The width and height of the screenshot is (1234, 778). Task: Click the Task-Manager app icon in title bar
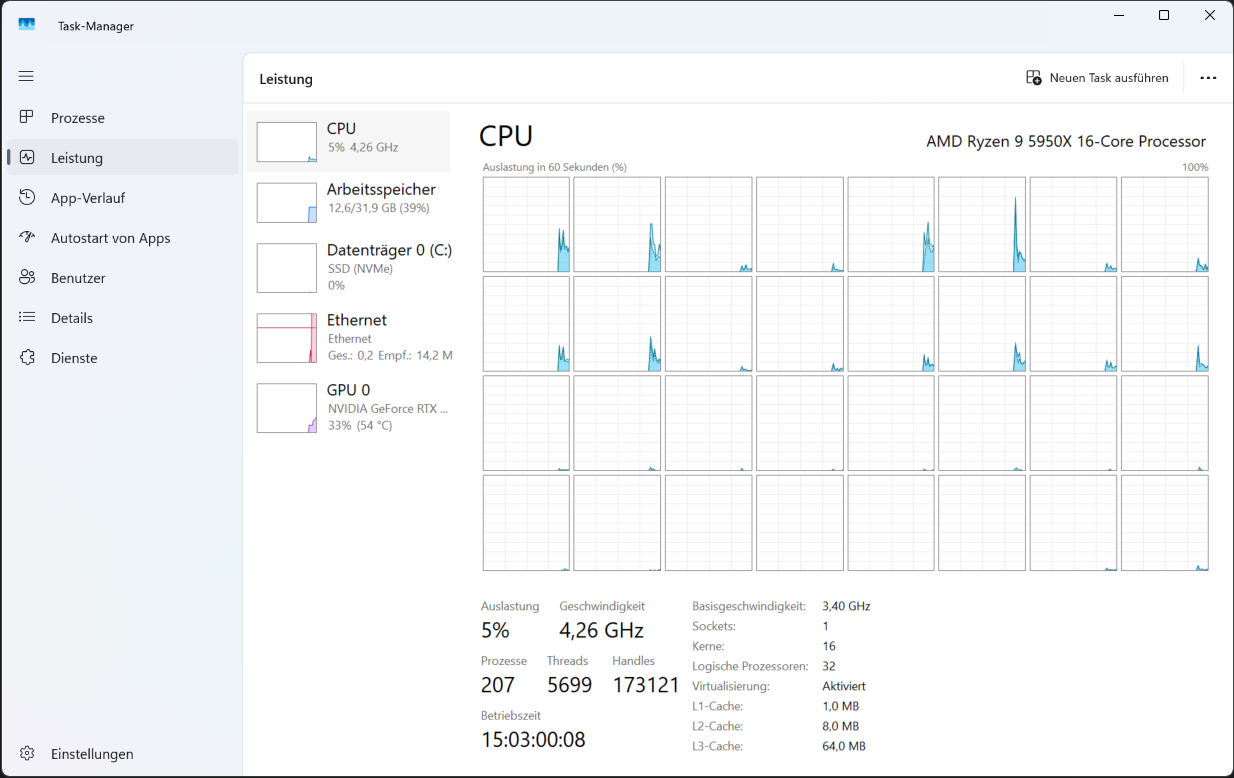tap(27, 25)
